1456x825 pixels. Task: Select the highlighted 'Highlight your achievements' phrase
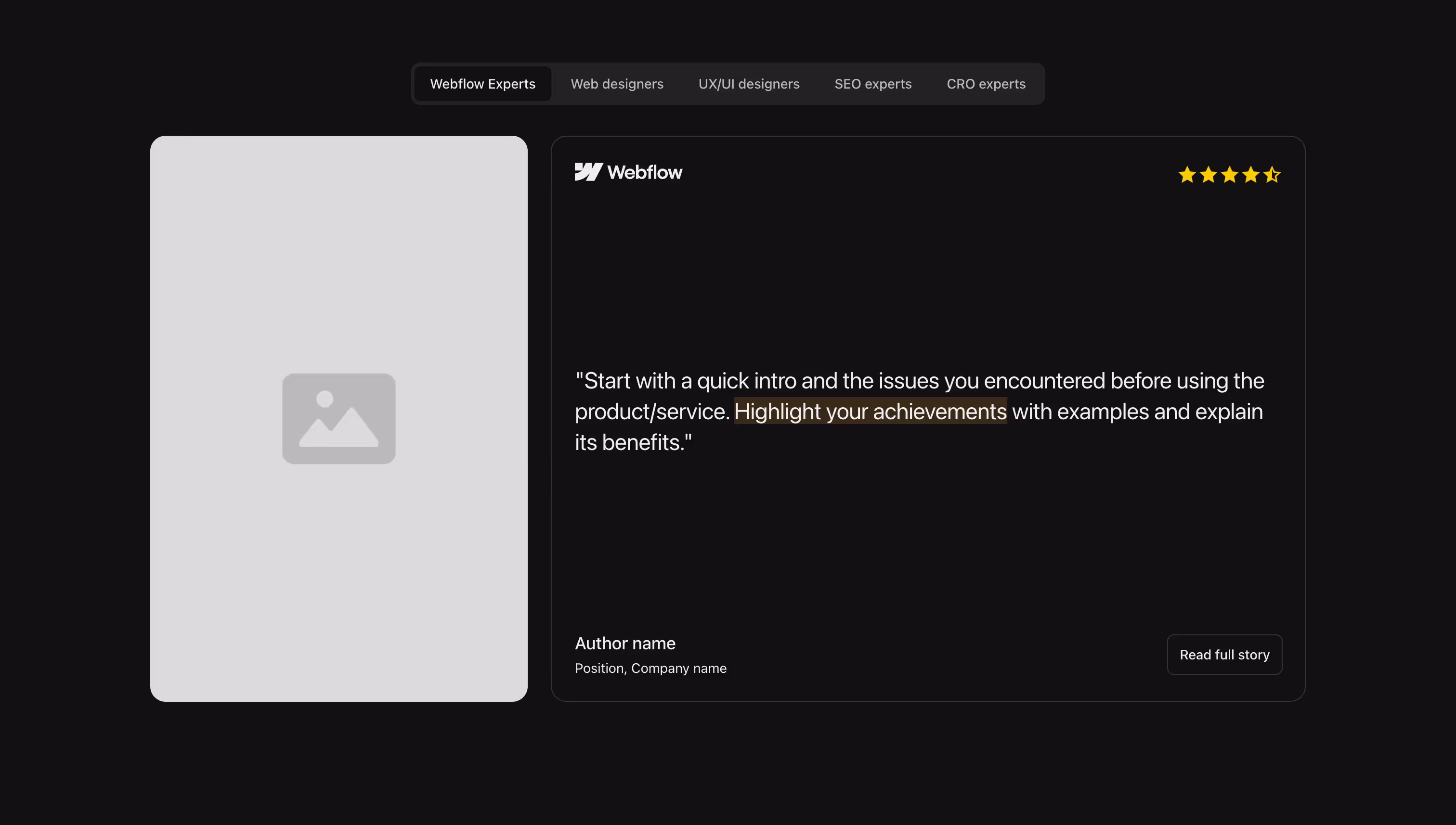[871, 412]
